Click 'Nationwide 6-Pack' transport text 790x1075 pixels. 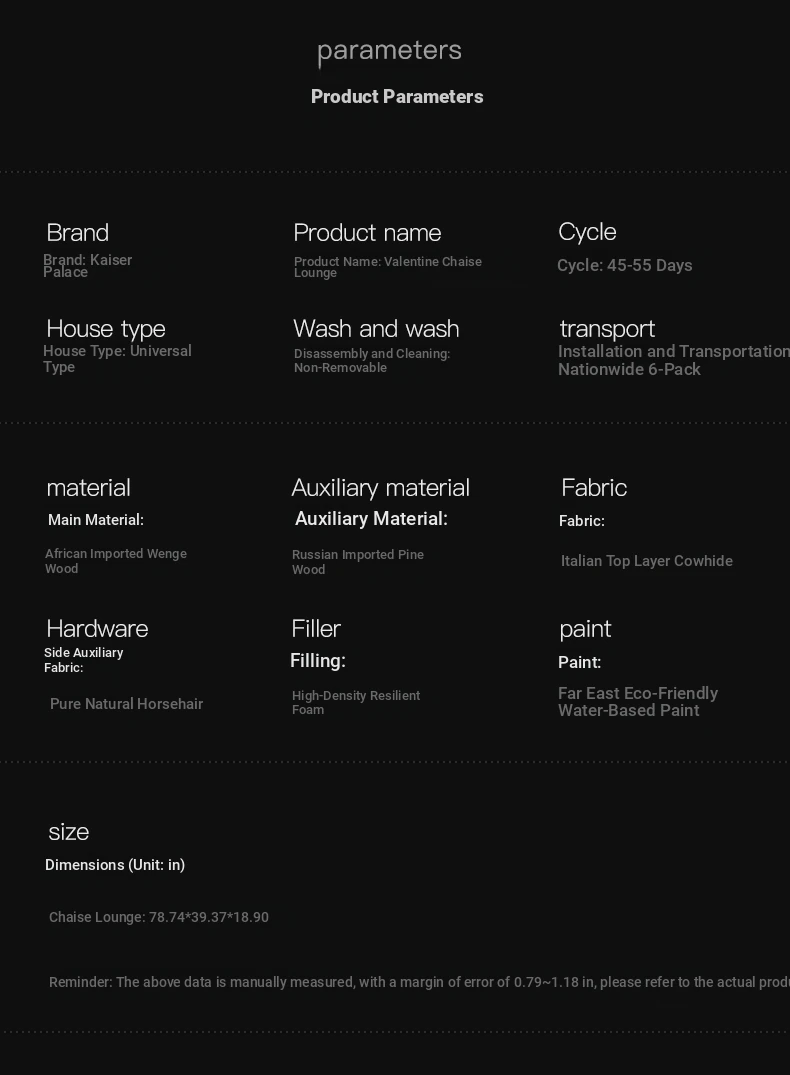point(629,369)
